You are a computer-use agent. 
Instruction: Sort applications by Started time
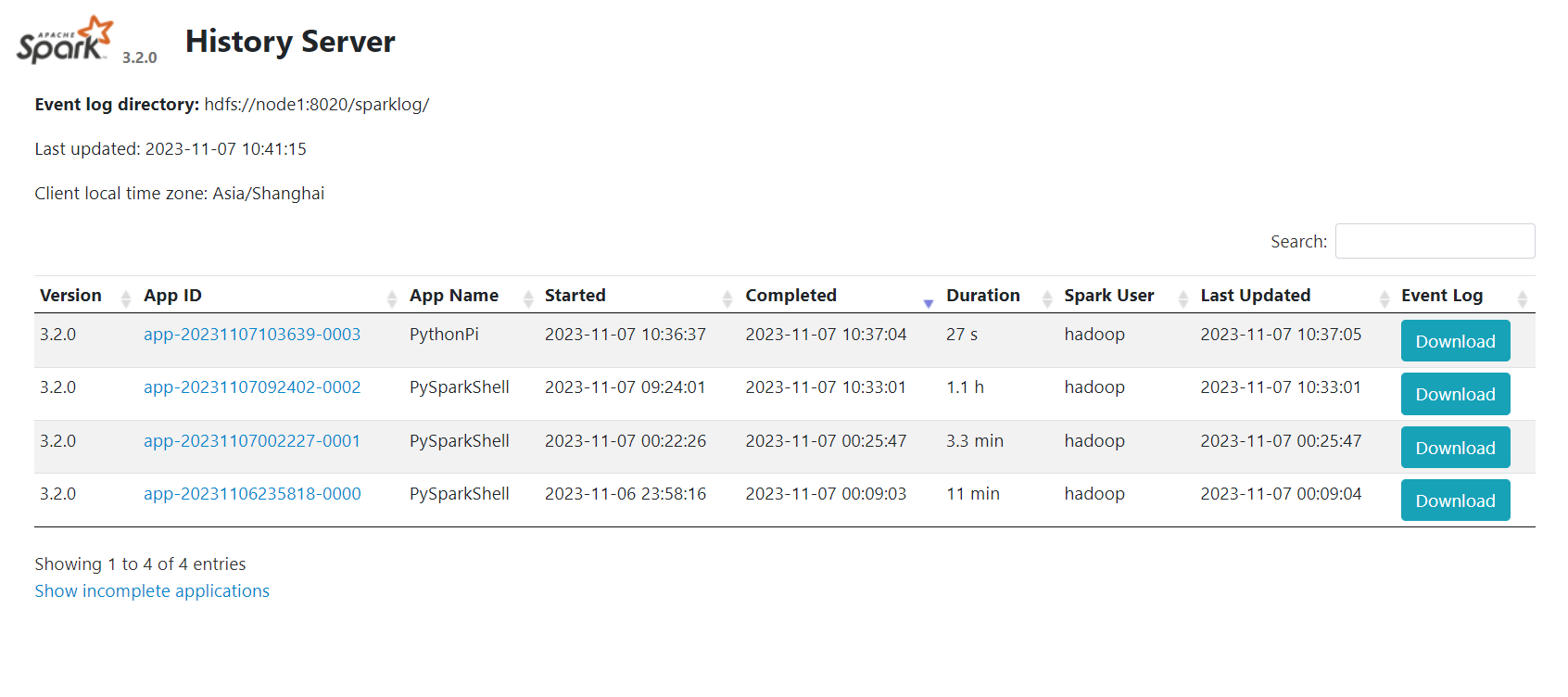pyautogui.click(x=575, y=296)
